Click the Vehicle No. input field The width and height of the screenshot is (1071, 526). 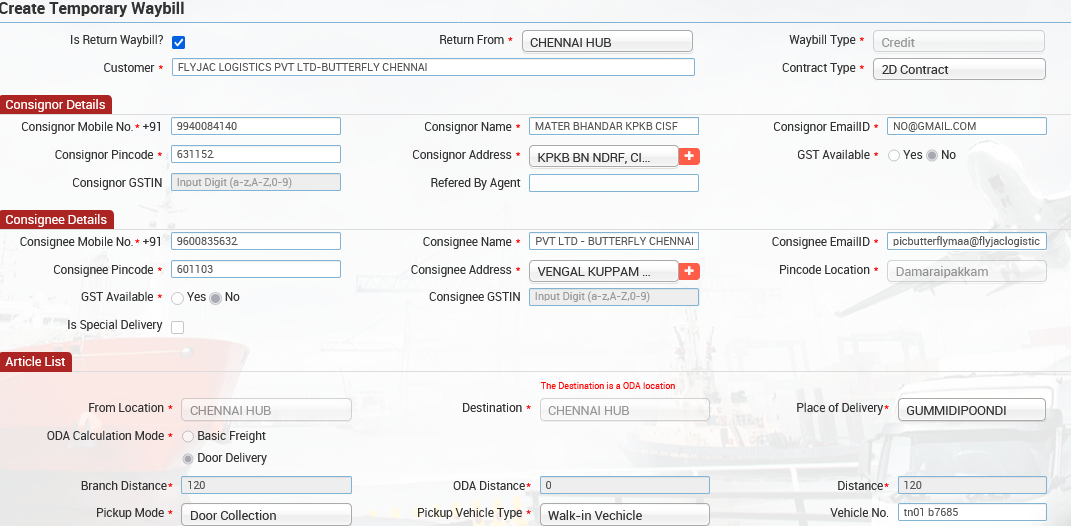point(970,512)
